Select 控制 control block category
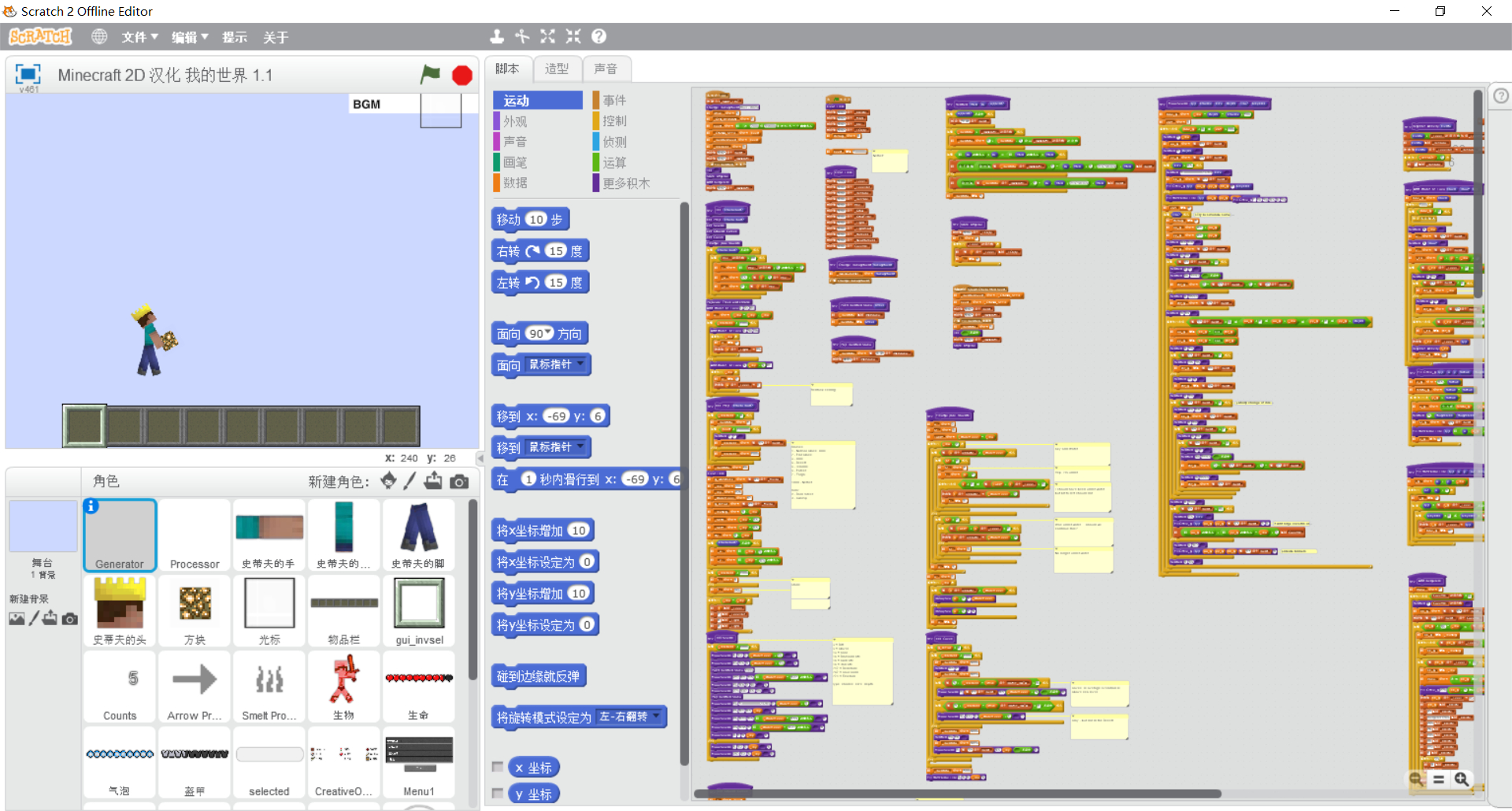Screen dimensions: 1512x811 tap(636, 121)
